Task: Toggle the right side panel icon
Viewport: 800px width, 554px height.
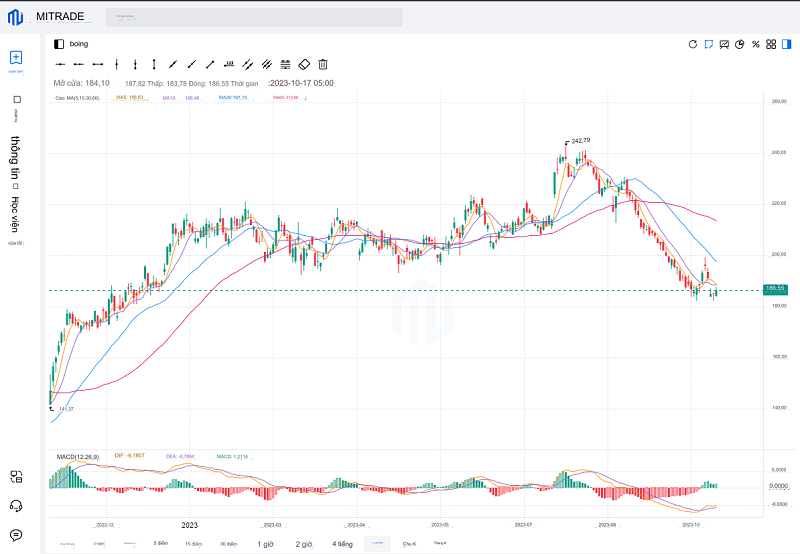Action: (x=787, y=44)
